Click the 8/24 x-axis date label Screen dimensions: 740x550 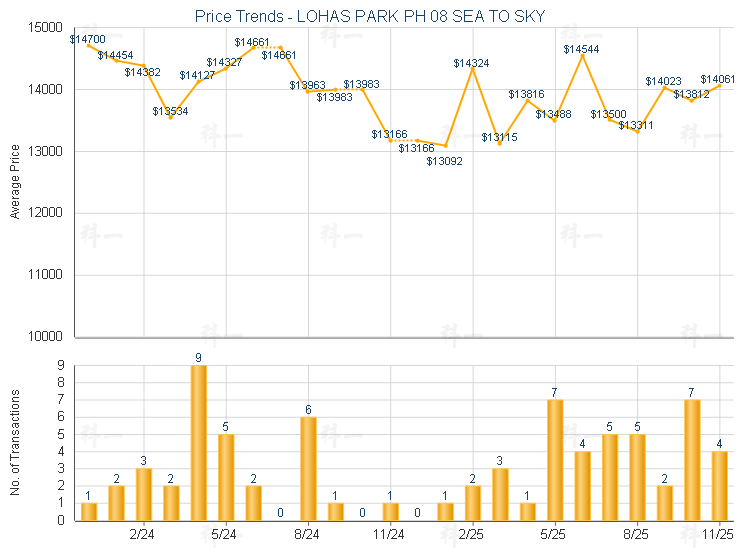click(x=308, y=535)
